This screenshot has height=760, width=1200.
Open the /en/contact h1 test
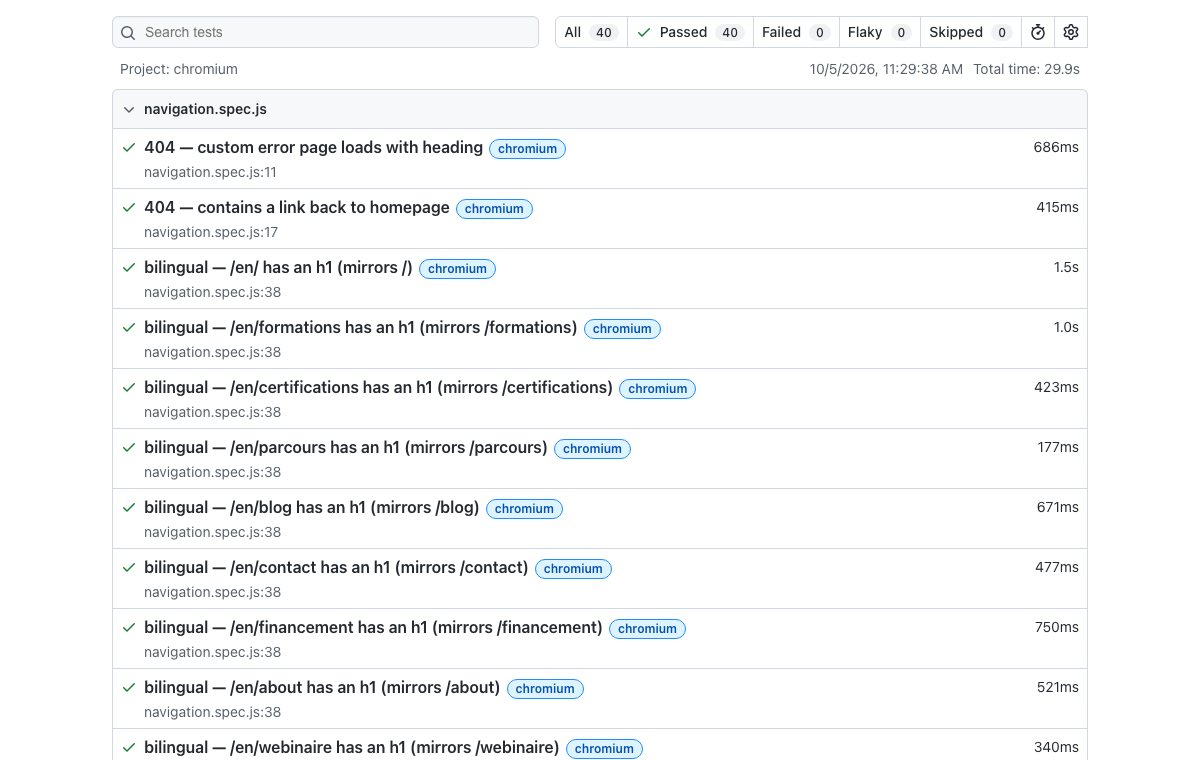[x=336, y=567]
